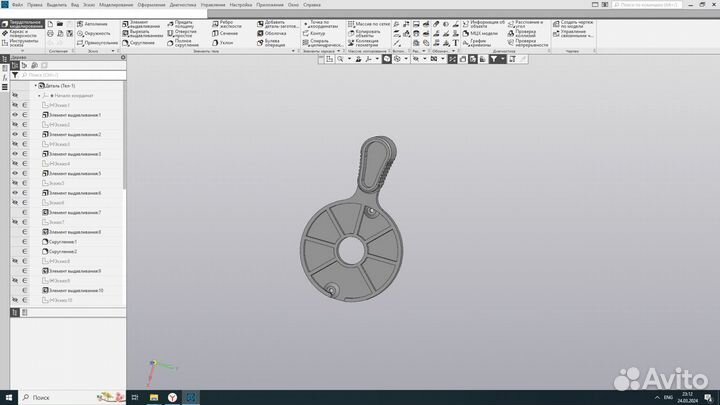Image resolution: width=720 pixels, height=405 pixels.
Task: Select Копировать объекты command
Action: click(364, 34)
